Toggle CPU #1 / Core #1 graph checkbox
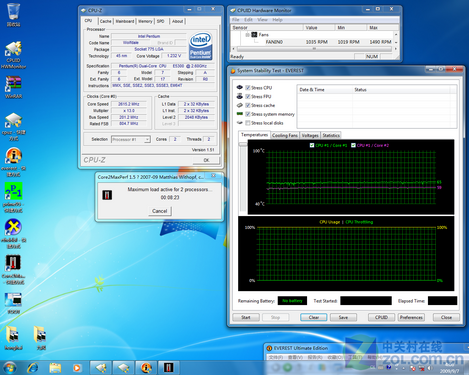Viewport: 469px width, 375px height. 312,145
